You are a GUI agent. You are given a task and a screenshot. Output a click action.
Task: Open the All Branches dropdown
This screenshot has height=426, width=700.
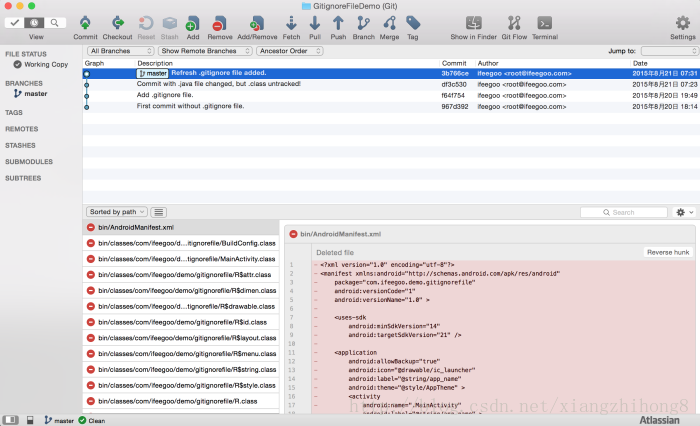pyautogui.click(x=121, y=51)
